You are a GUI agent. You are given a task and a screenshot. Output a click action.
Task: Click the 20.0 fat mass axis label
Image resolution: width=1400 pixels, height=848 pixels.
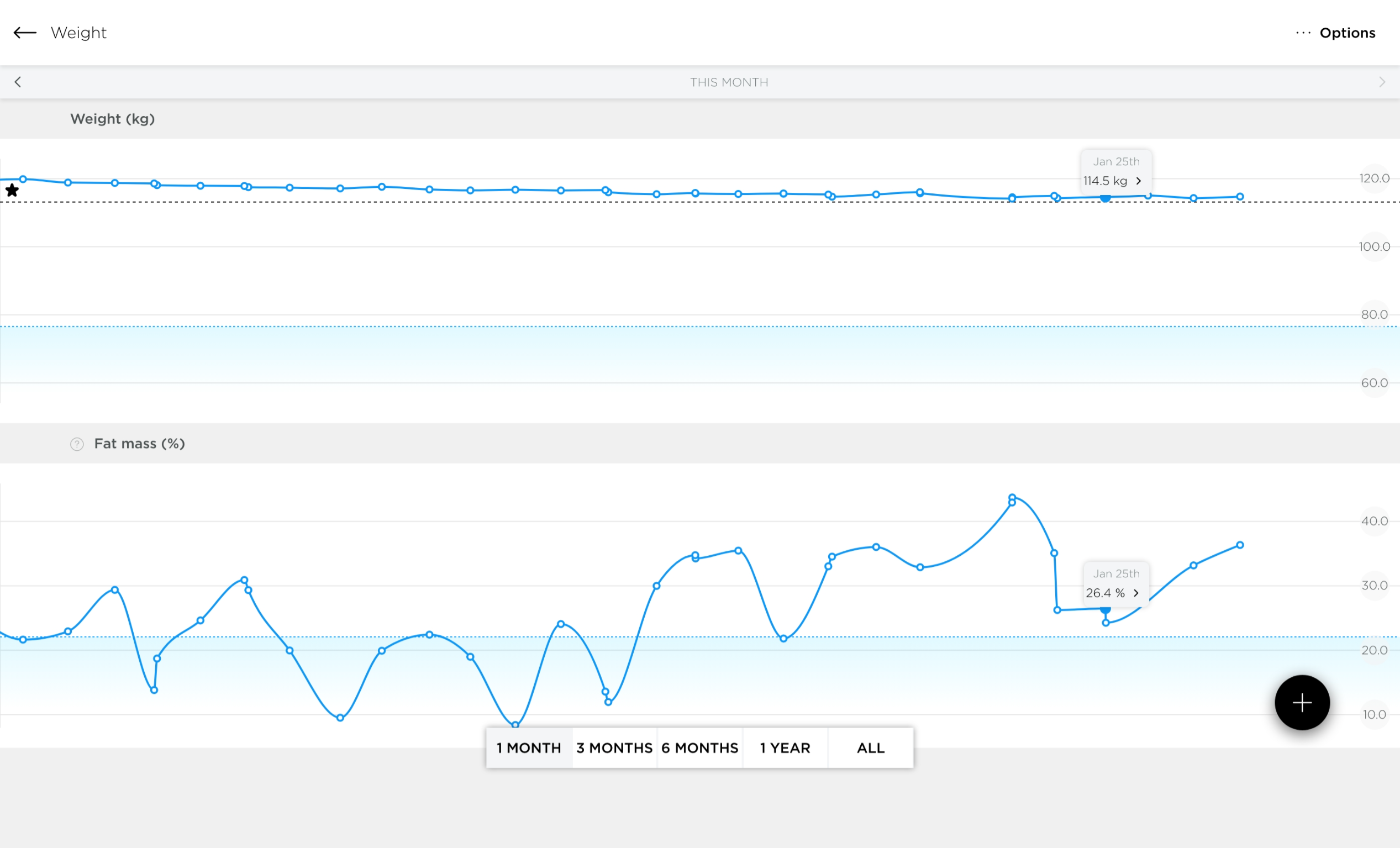click(x=1374, y=650)
